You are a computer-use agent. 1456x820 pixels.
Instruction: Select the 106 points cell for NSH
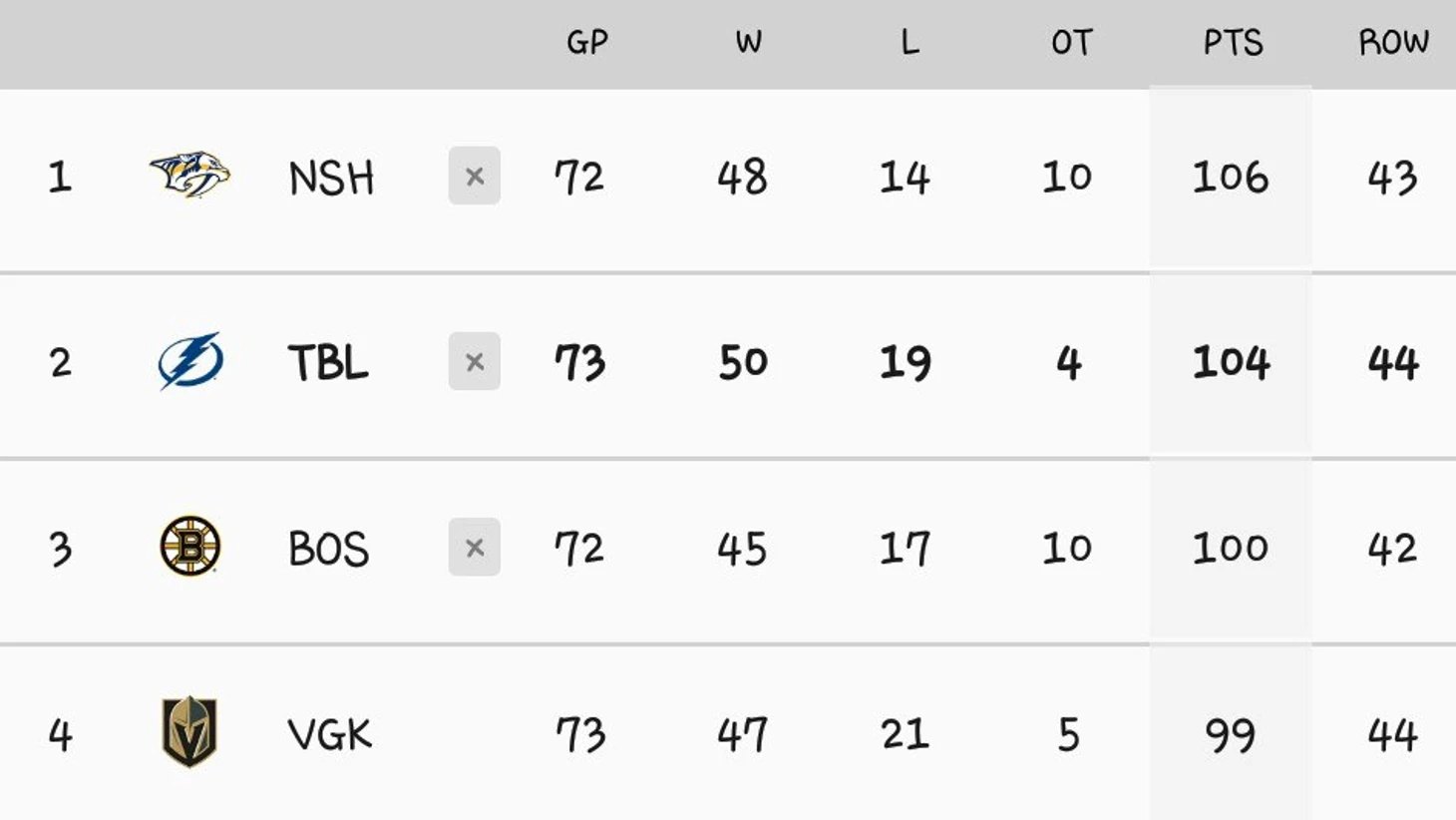click(x=1231, y=177)
